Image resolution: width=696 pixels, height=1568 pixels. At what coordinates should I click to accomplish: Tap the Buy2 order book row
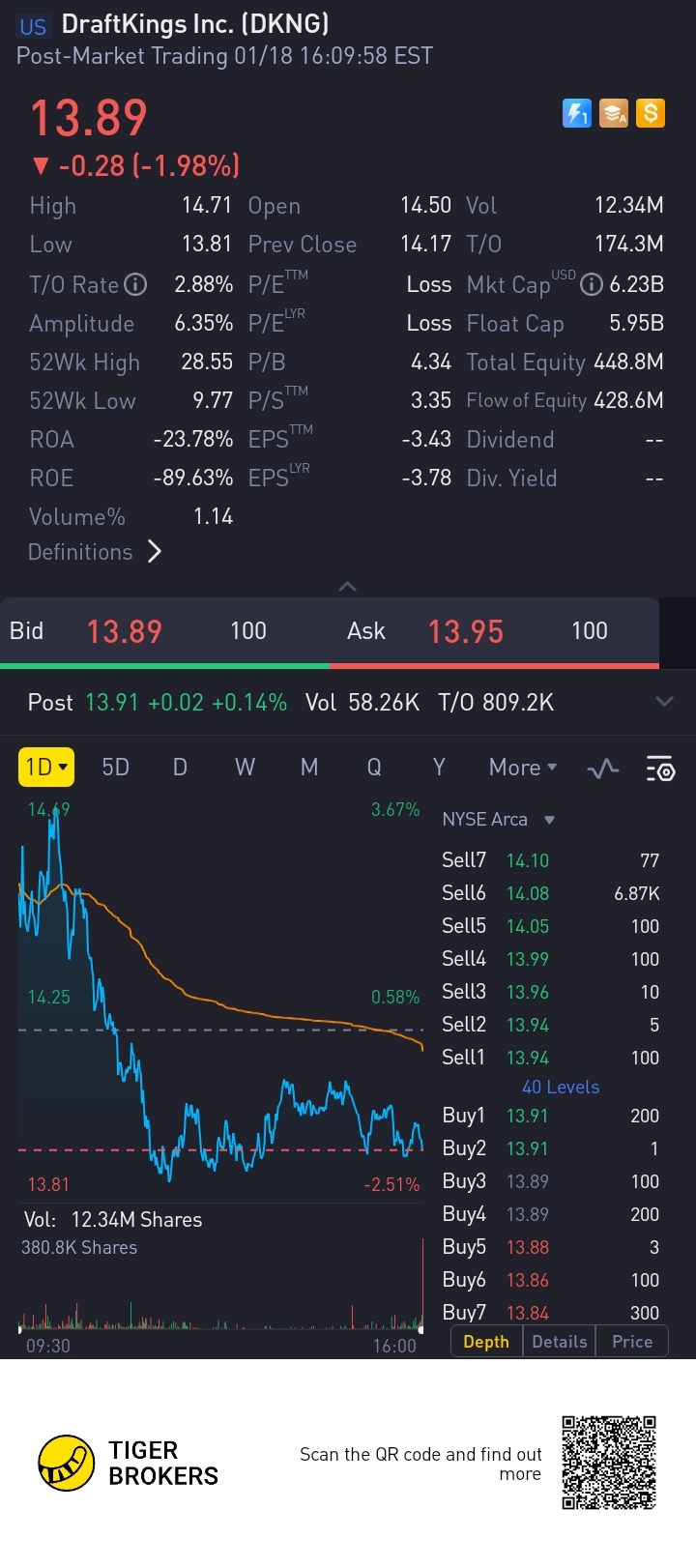click(x=551, y=1148)
